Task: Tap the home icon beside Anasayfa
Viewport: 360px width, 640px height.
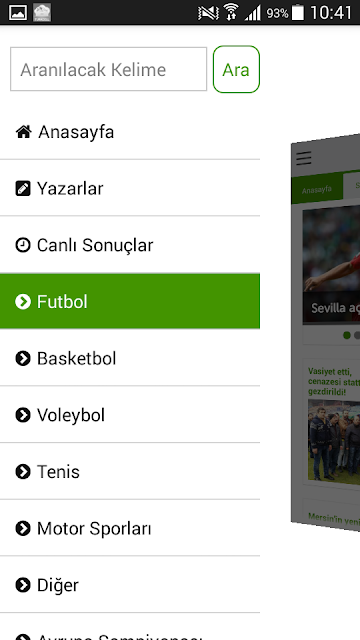Action: (24, 132)
